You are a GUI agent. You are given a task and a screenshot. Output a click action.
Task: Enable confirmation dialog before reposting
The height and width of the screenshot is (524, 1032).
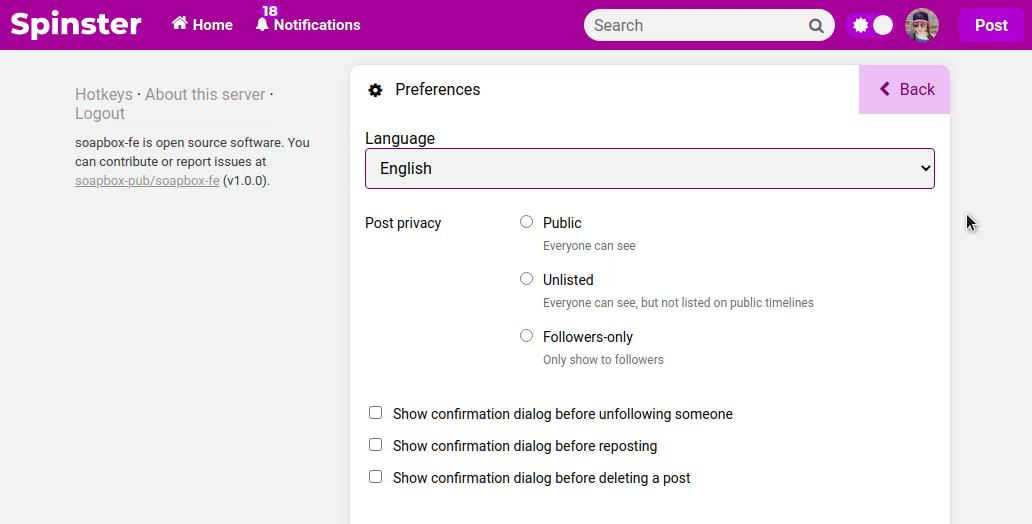click(x=375, y=445)
